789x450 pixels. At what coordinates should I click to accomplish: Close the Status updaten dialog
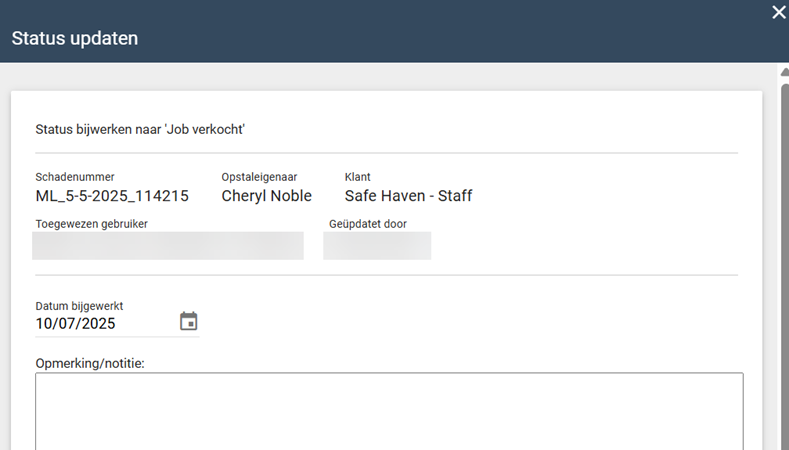point(779,12)
